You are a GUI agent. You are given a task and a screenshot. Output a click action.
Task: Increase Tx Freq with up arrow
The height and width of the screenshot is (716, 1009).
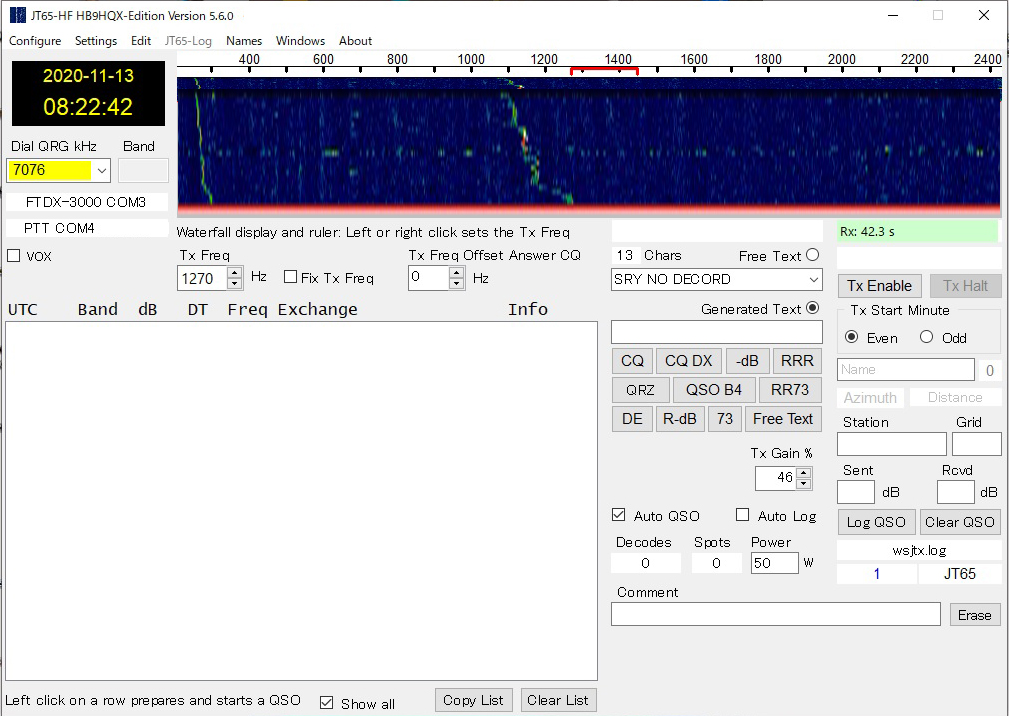click(x=235, y=273)
